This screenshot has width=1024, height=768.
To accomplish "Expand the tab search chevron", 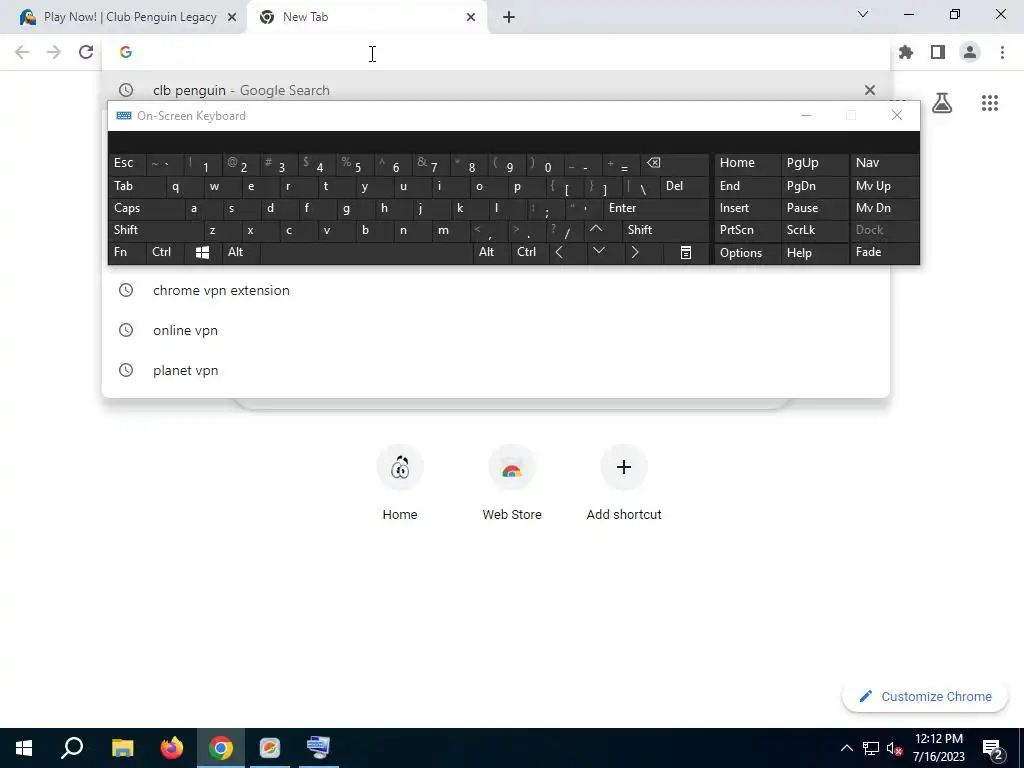I will pos(863,14).
